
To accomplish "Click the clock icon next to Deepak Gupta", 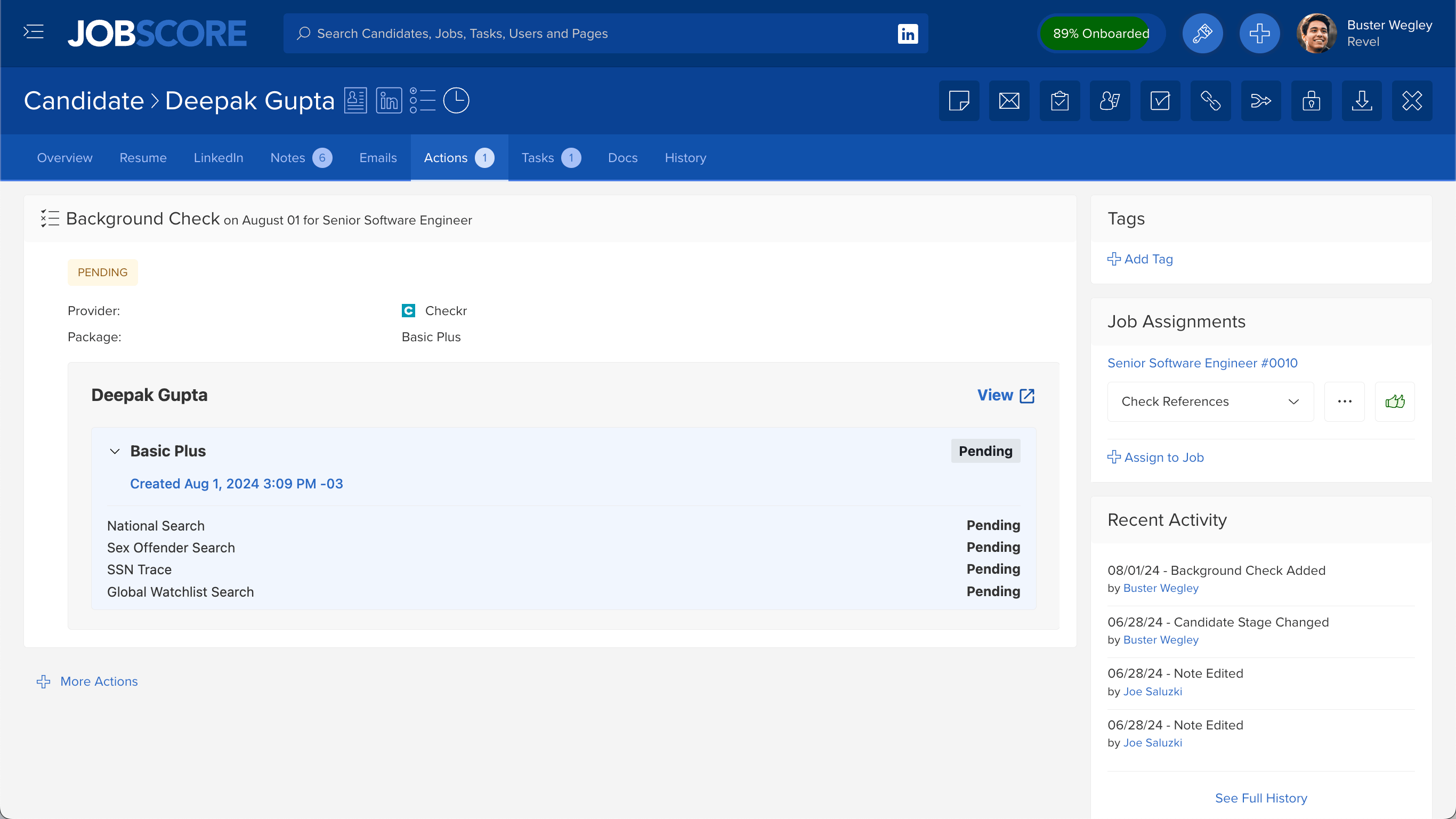I will point(456,101).
